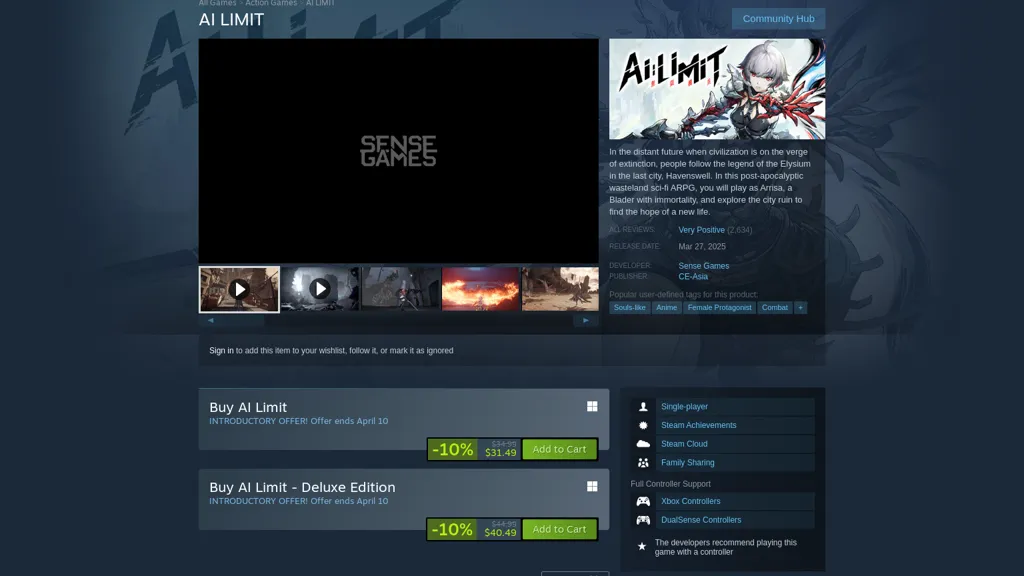
Task: Click the -10% badge for AI Limit
Action: [x=453, y=449]
